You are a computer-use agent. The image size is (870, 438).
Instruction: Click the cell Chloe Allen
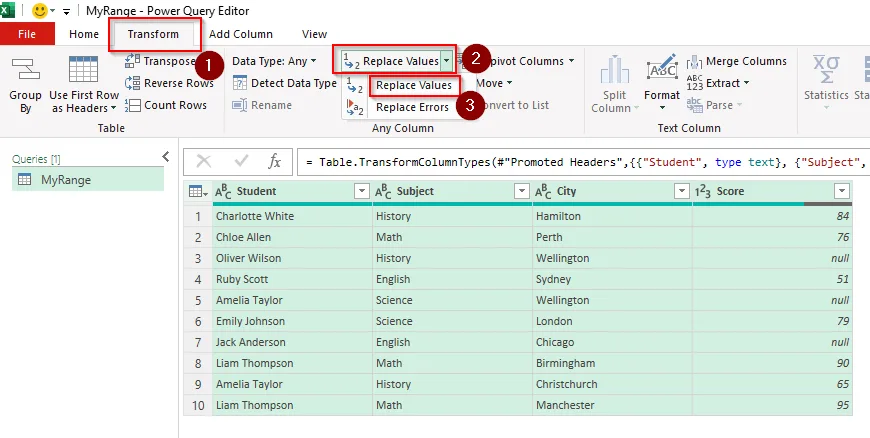(292, 237)
